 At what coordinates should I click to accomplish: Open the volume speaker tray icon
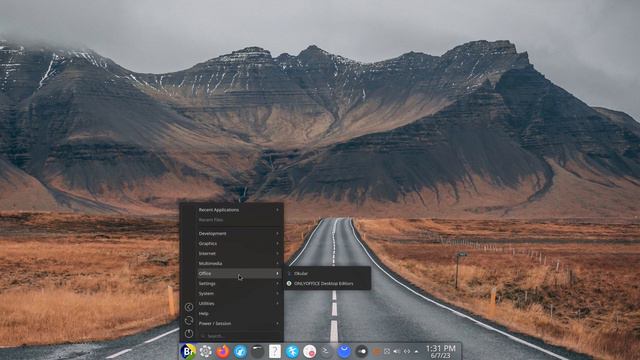(x=397, y=351)
